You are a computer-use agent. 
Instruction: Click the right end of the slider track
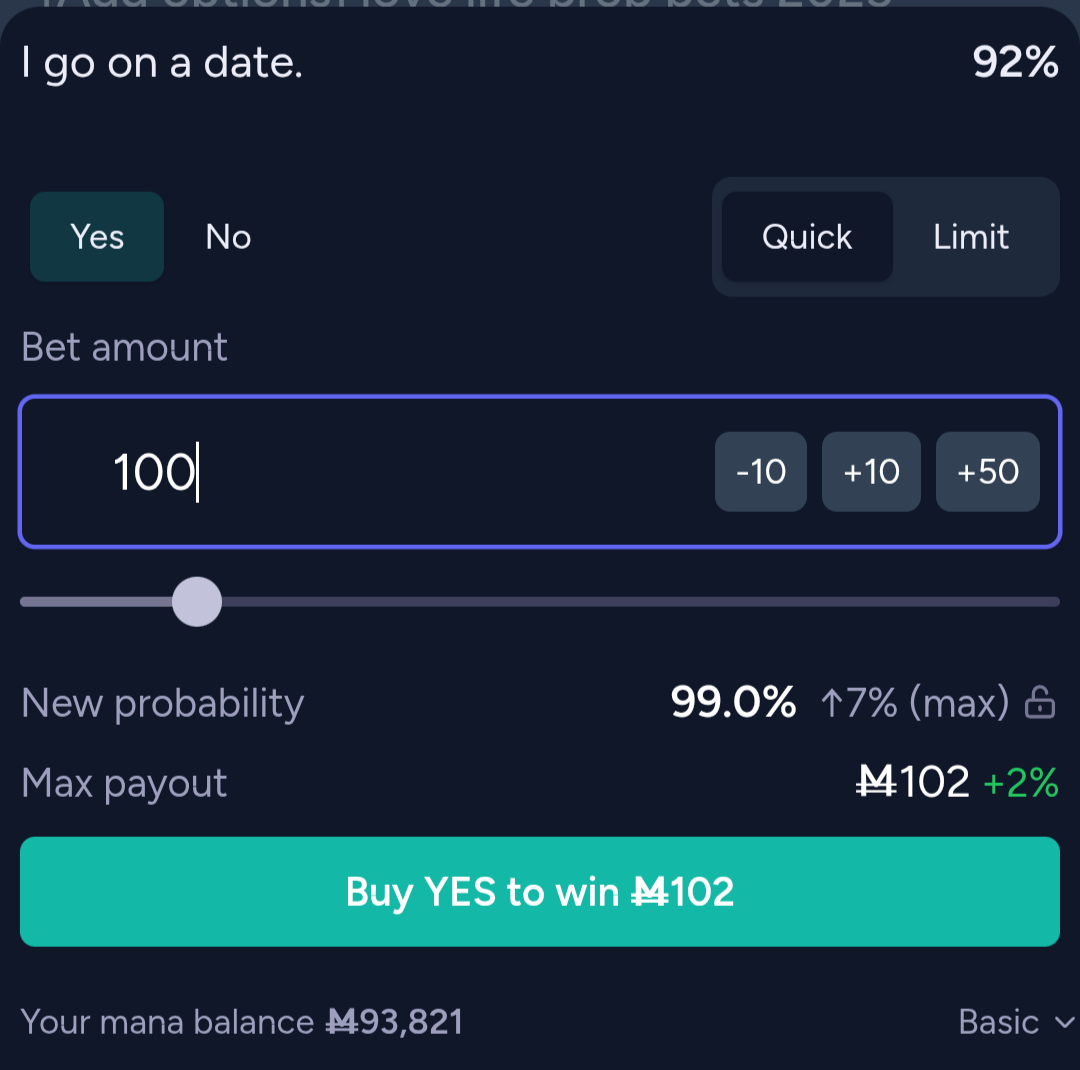1054,601
